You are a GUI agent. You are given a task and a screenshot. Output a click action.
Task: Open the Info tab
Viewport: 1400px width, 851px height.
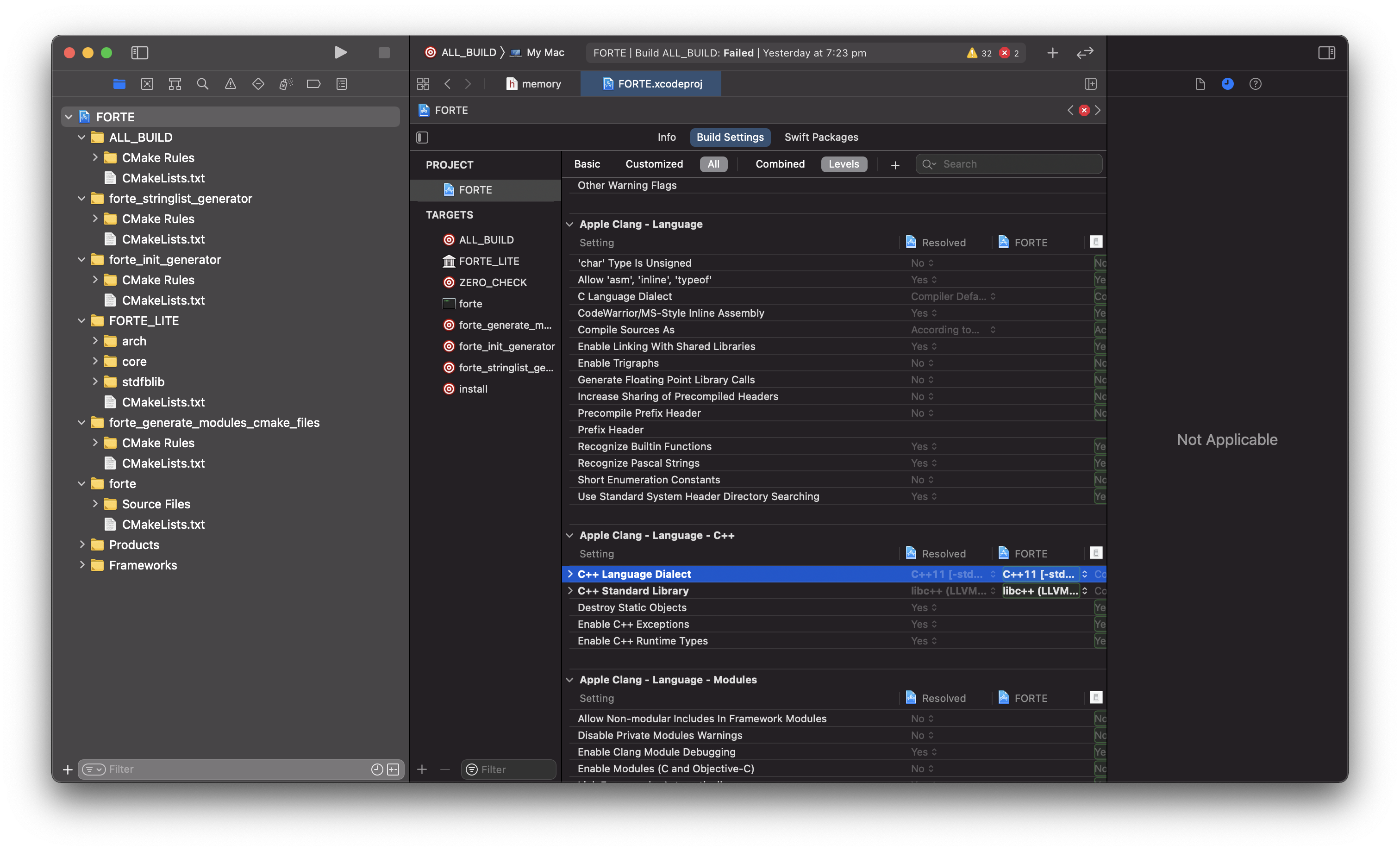coord(667,137)
